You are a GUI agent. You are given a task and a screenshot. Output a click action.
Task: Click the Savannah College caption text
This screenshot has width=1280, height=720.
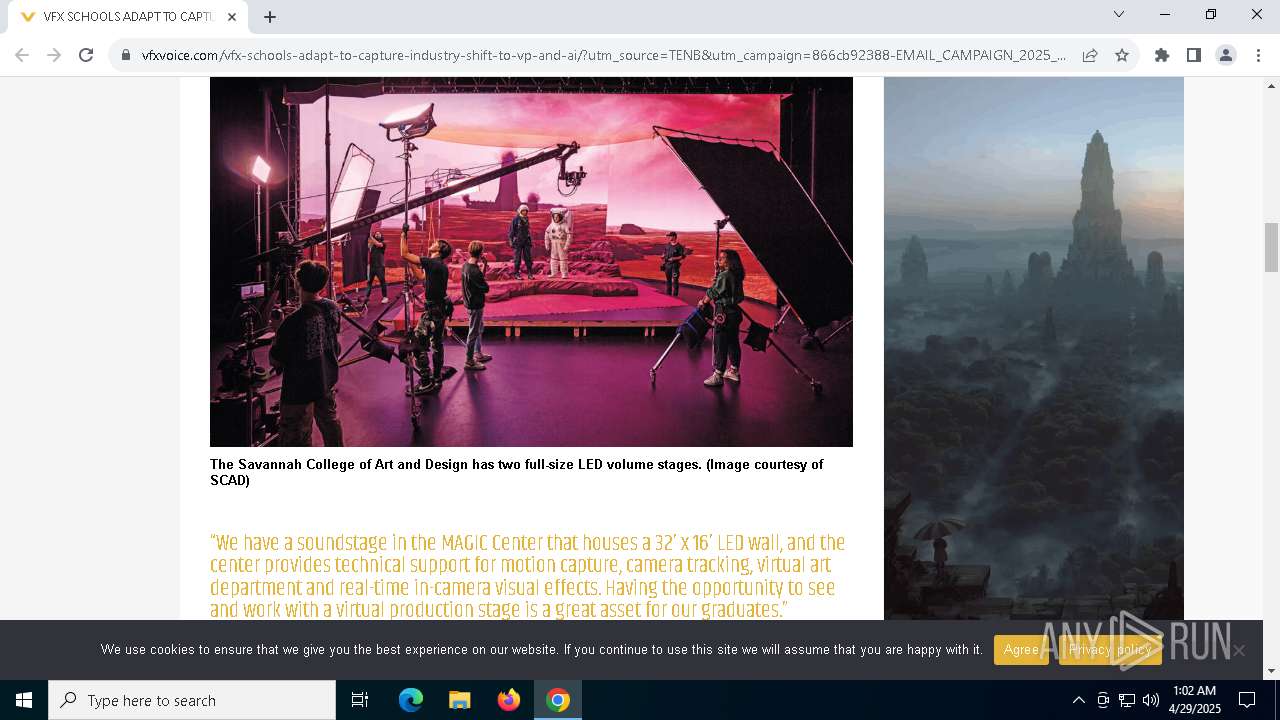517,472
